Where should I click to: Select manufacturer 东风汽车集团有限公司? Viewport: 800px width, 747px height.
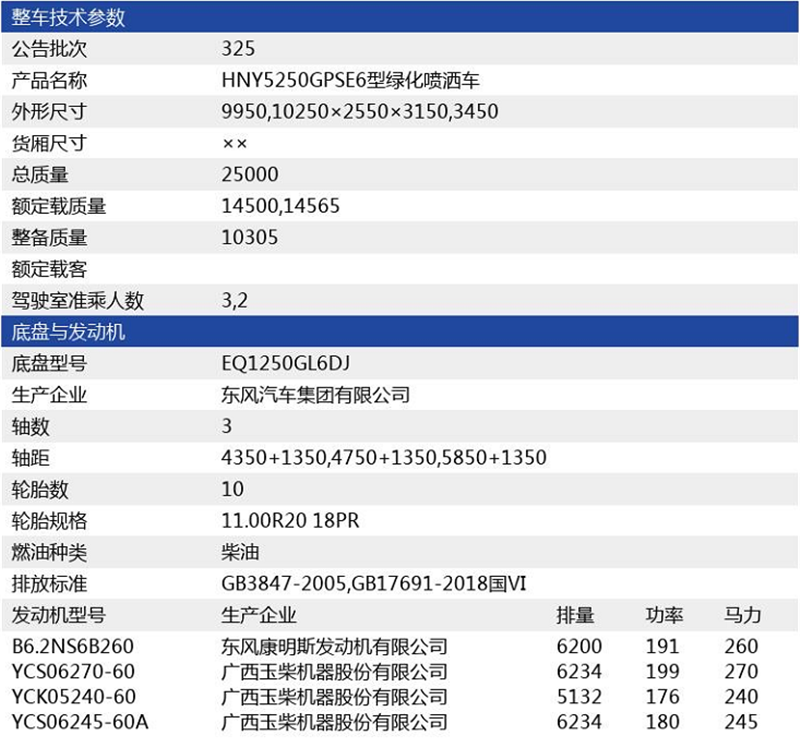pyautogui.click(x=316, y=394)
